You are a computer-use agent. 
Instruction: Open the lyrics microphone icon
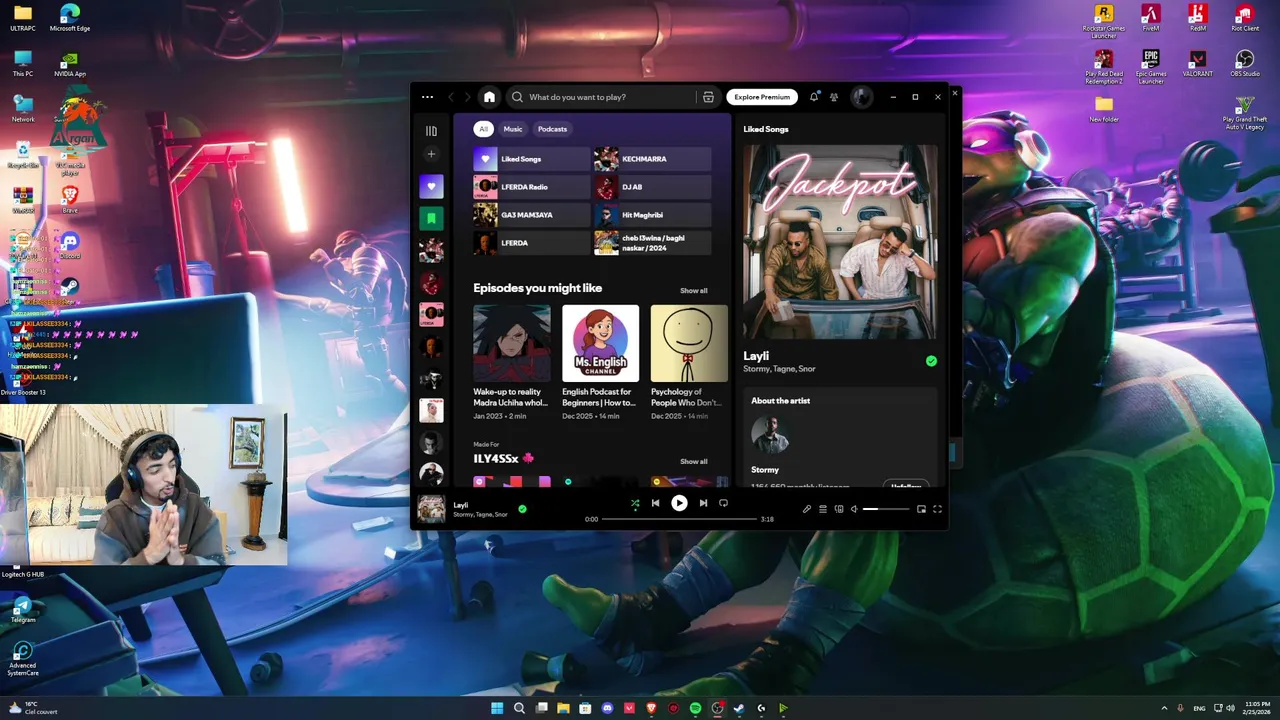pos(807,509)
